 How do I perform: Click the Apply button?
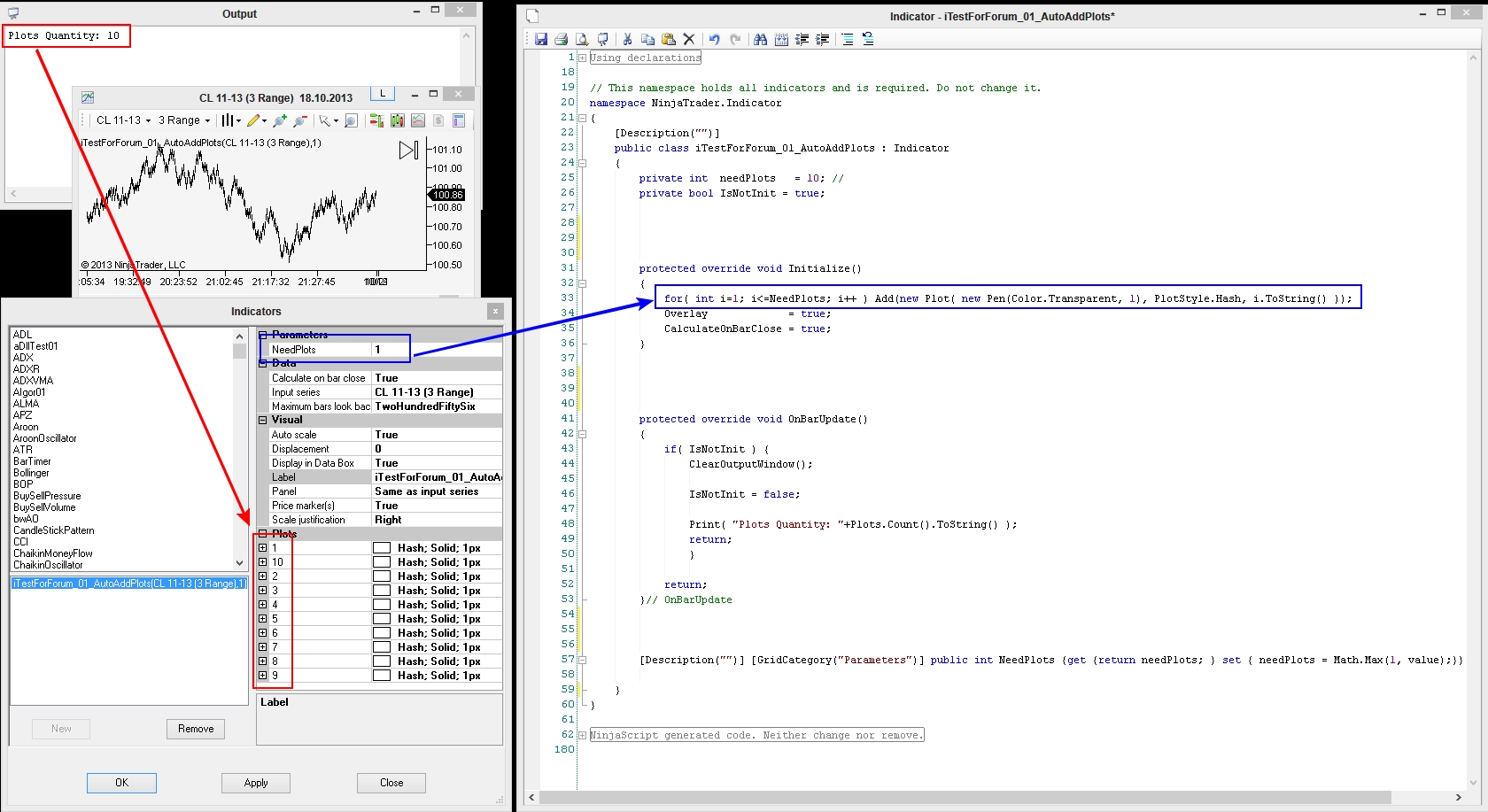pos(256,783)
